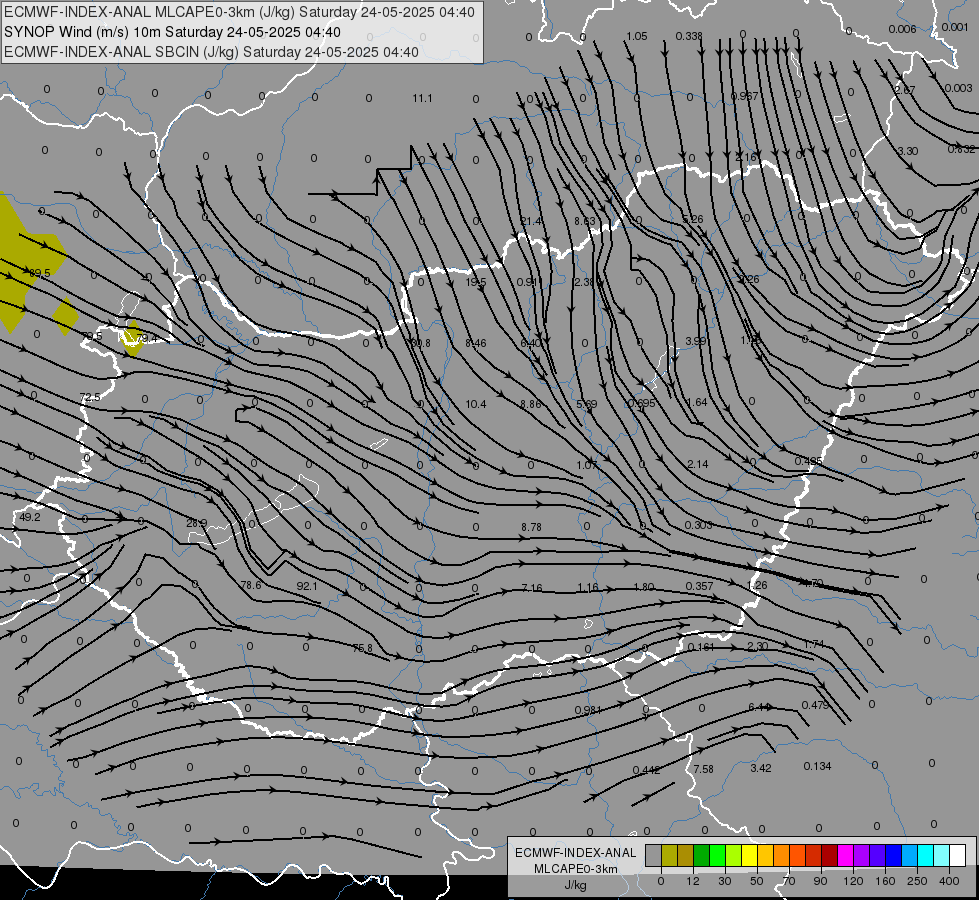Select the olive-yellow swatch in the legend
Viewport: 979px width, 900px height.
669,855
